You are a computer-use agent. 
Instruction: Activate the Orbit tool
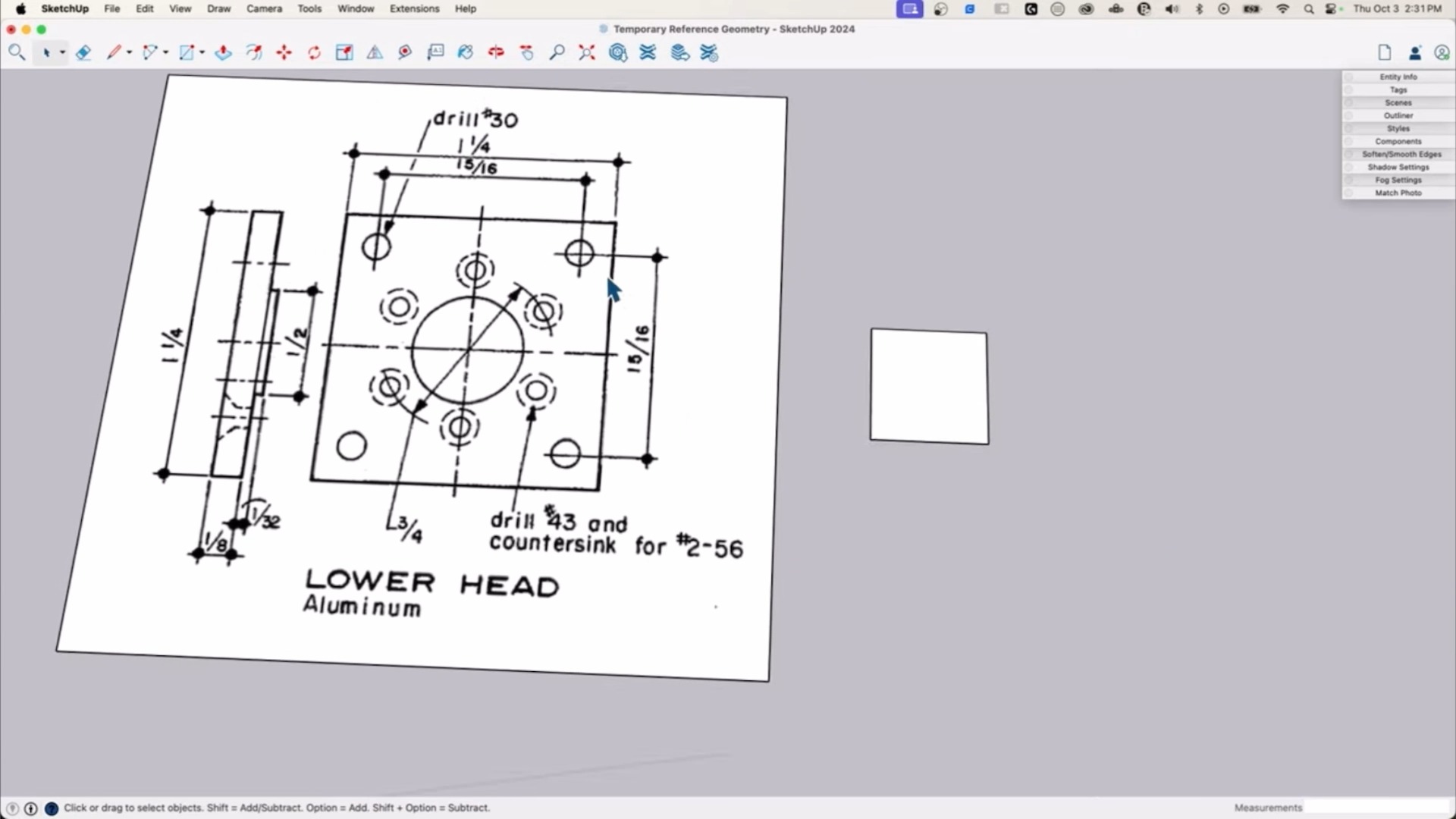[496, 52]
